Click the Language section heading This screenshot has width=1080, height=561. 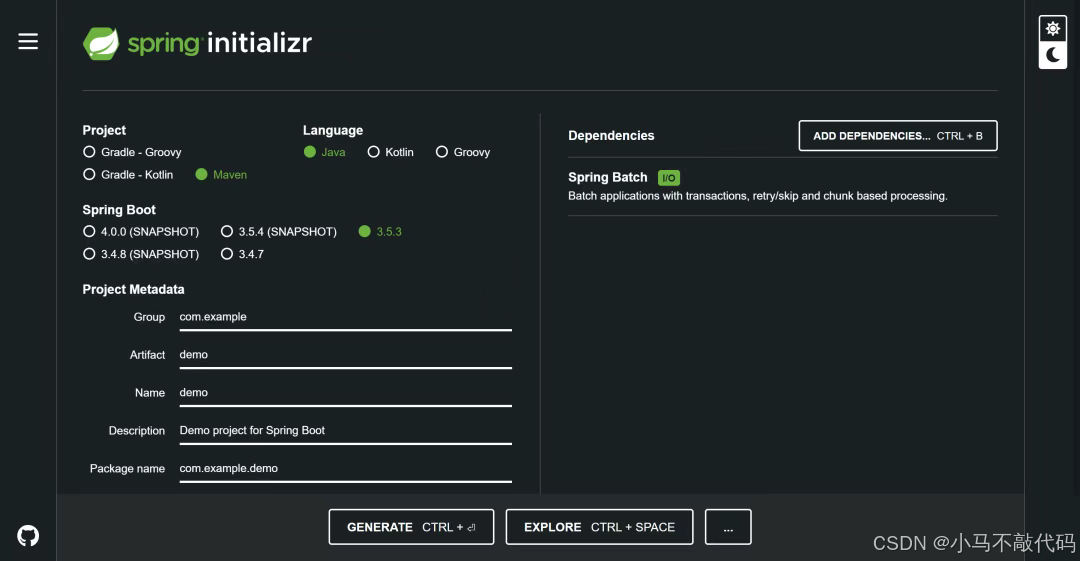coord(333,130)
